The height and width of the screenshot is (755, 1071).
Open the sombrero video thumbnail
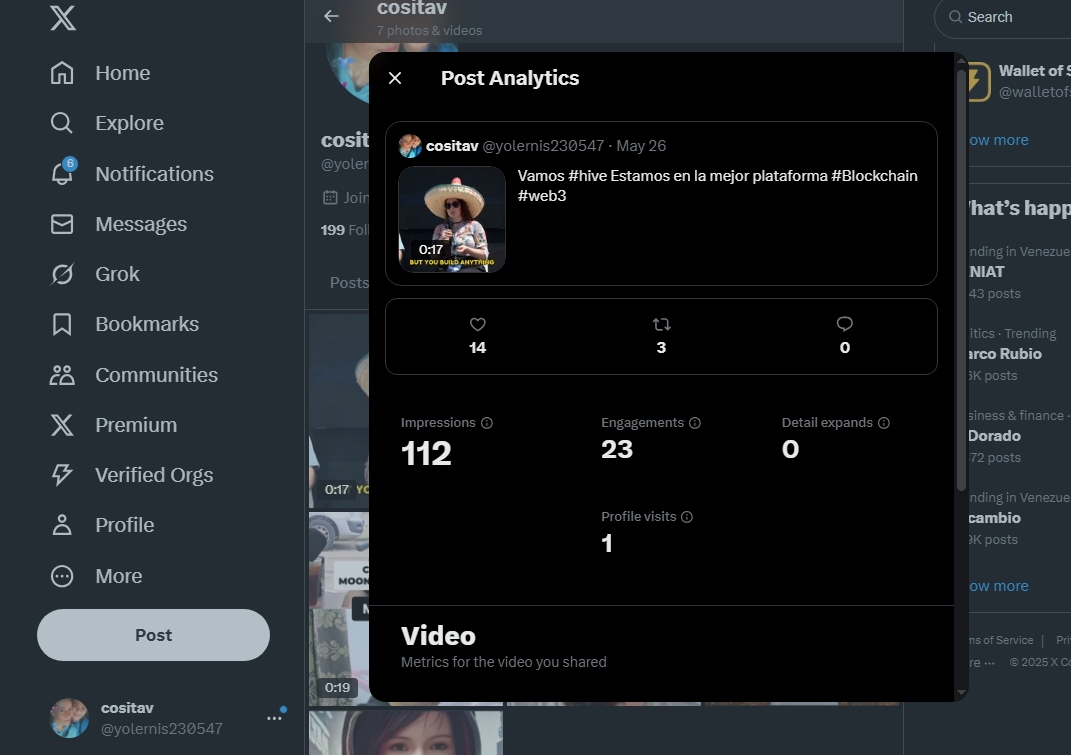click(x=452, y=219)
